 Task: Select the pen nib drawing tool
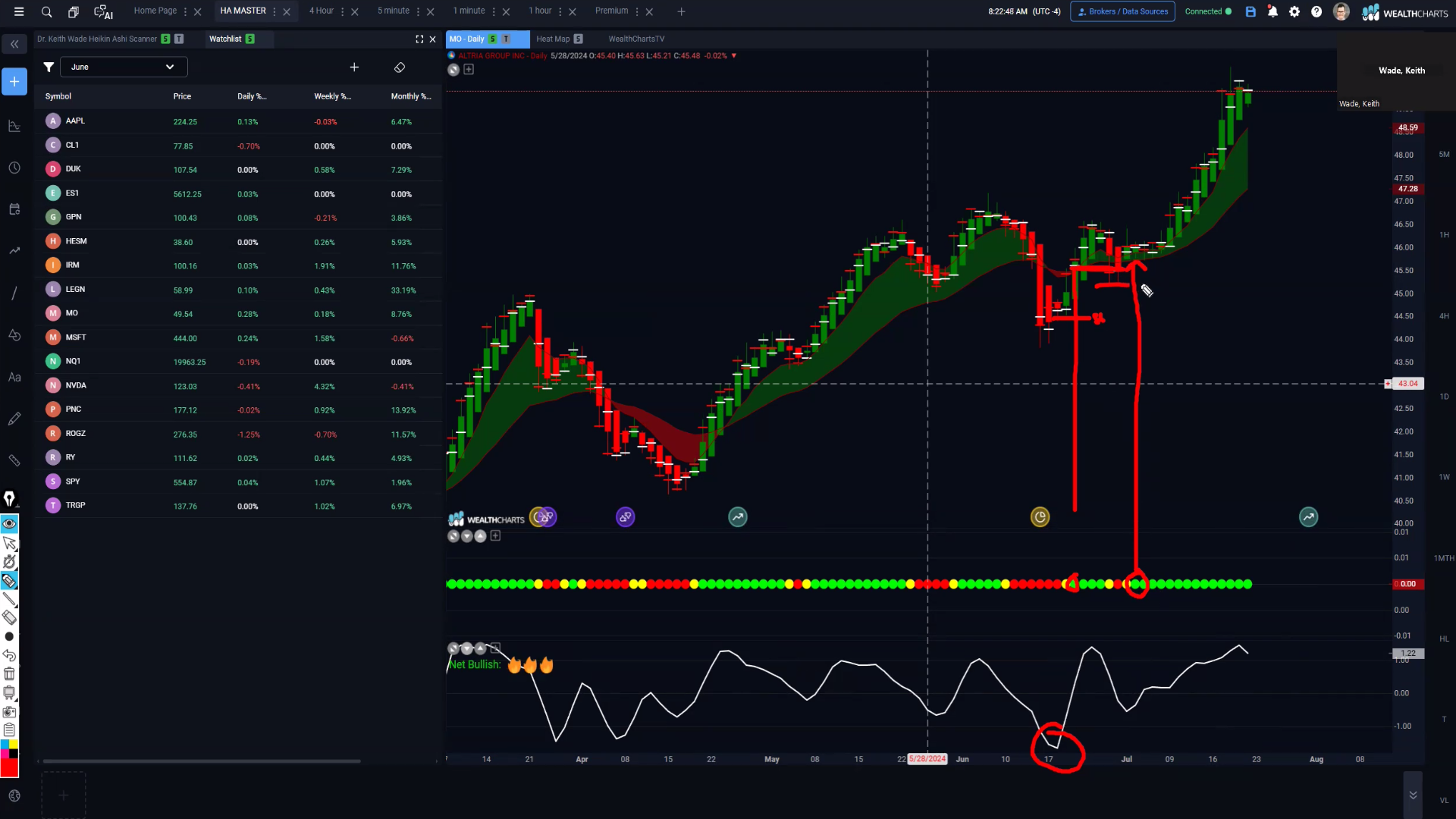(9, 499)
